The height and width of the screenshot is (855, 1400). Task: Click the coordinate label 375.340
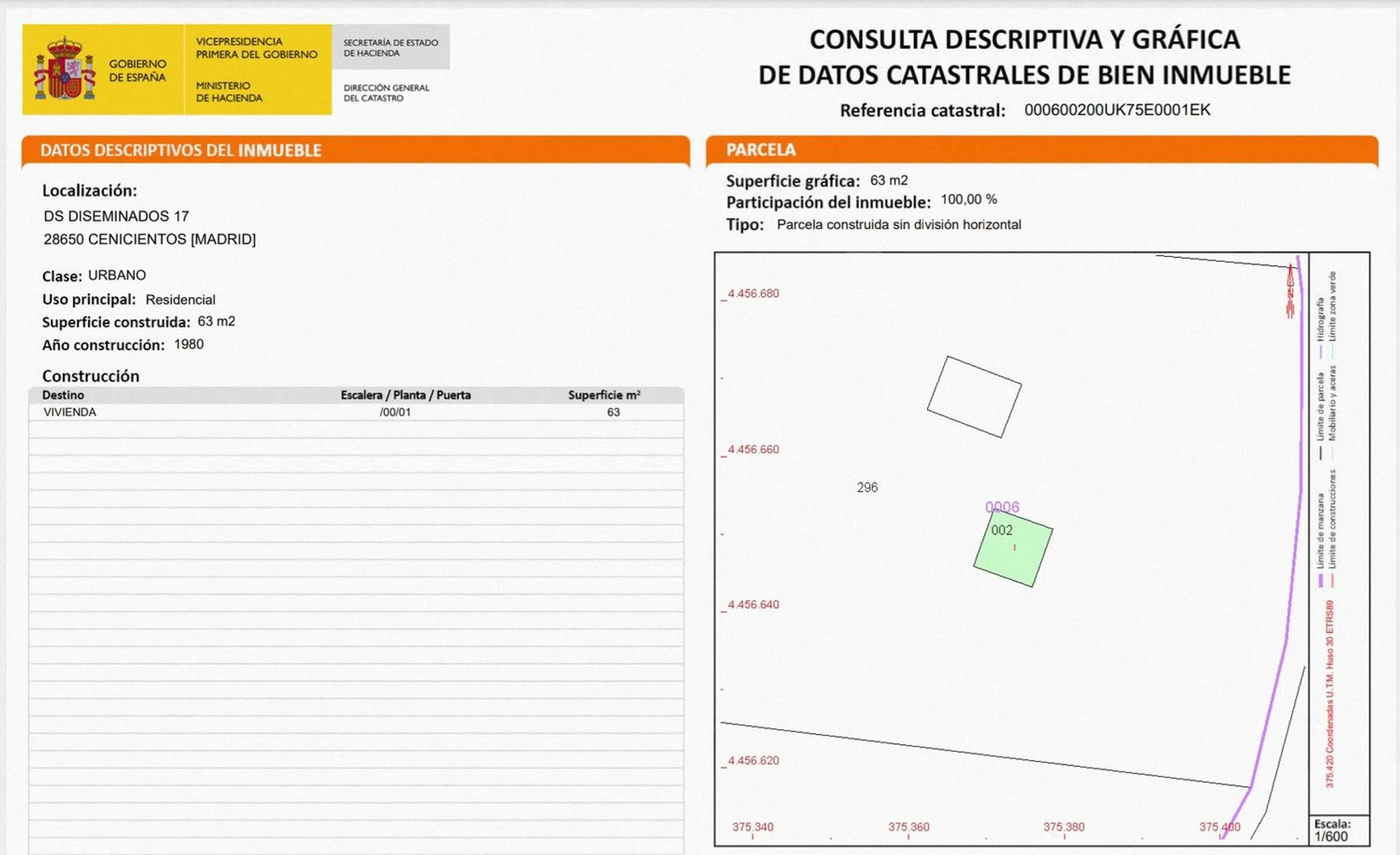coord(753,826)
